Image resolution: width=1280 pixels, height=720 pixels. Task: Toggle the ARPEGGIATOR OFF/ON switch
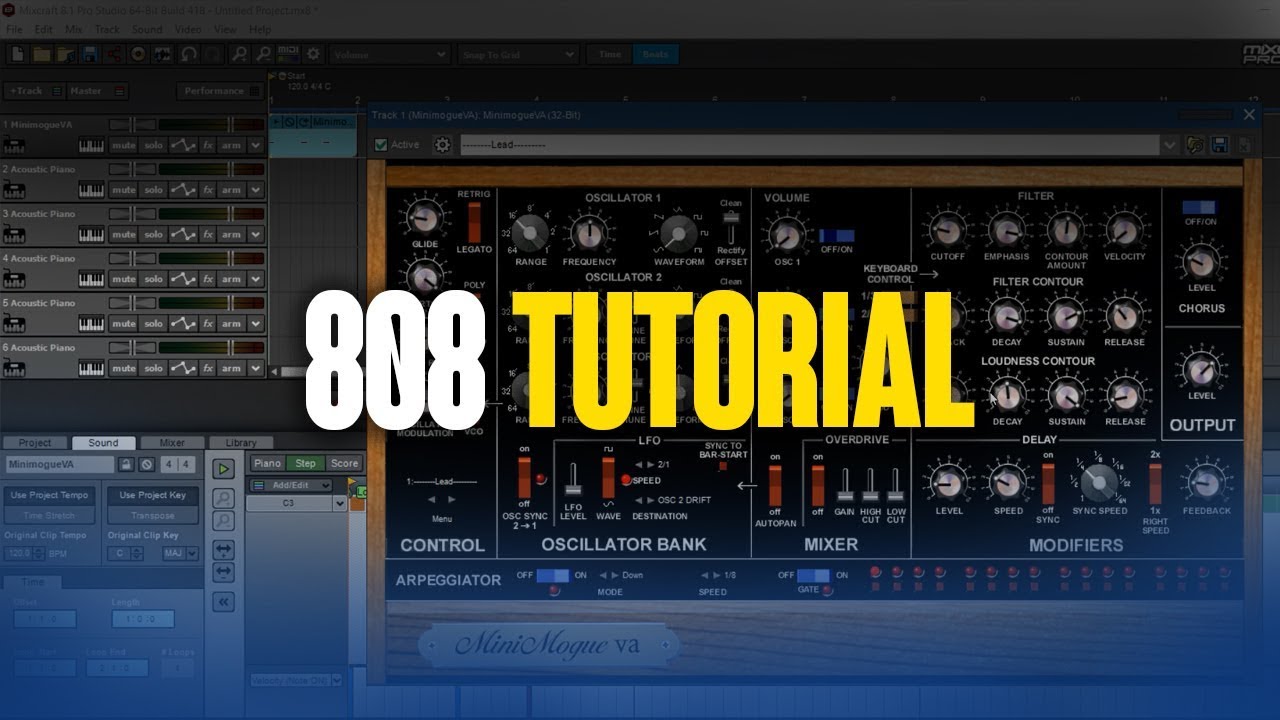pyautogui.click(x=552, y=576)
